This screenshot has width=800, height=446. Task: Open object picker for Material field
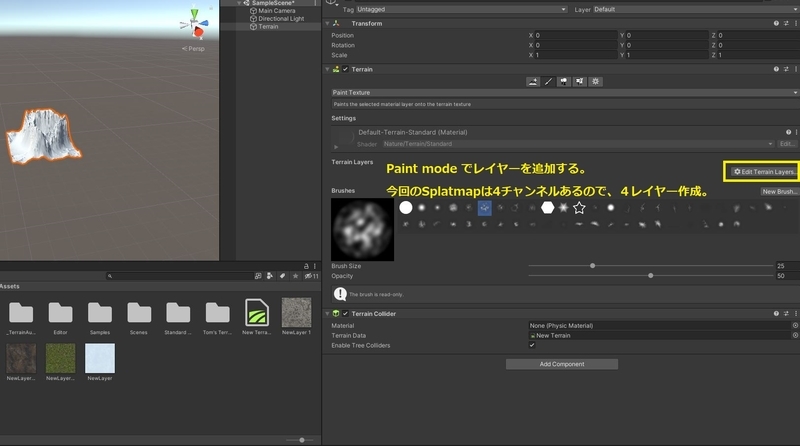tap(795, 326)
